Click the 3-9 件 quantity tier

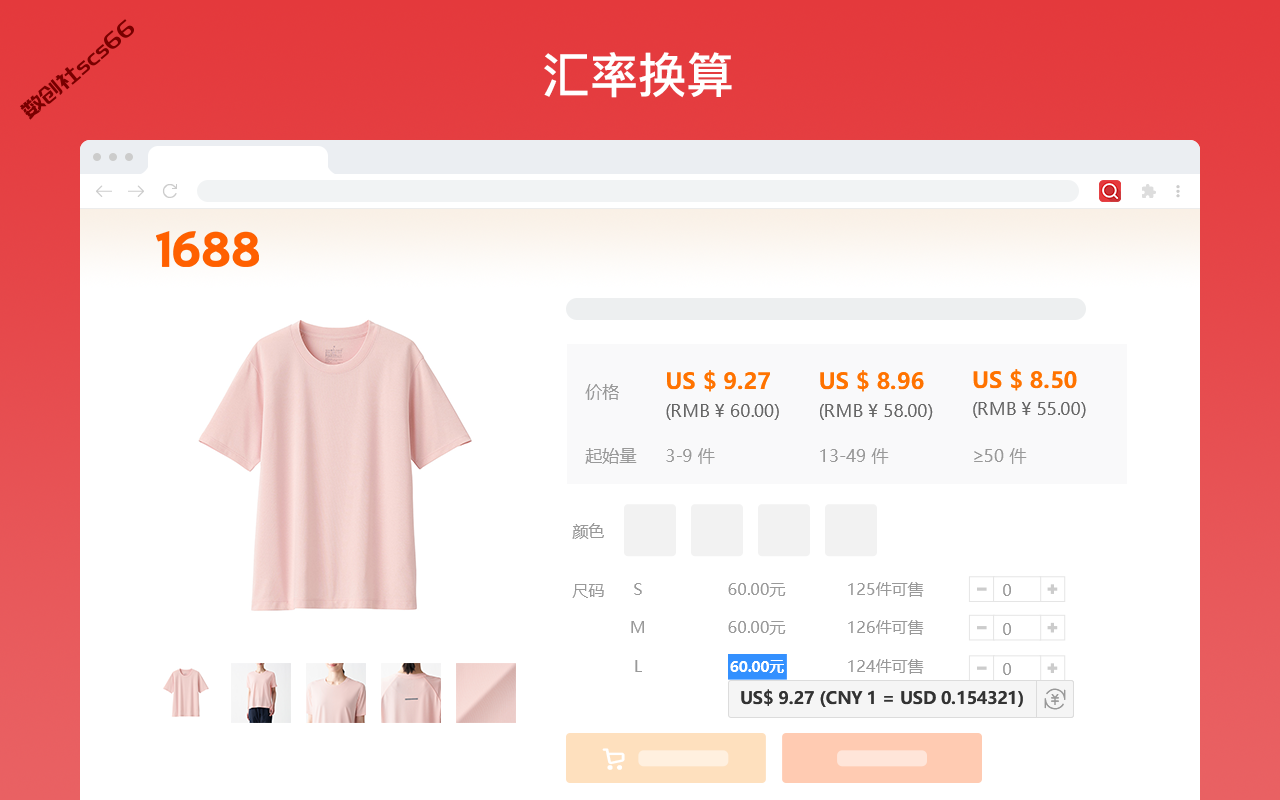tap(690, 456)
